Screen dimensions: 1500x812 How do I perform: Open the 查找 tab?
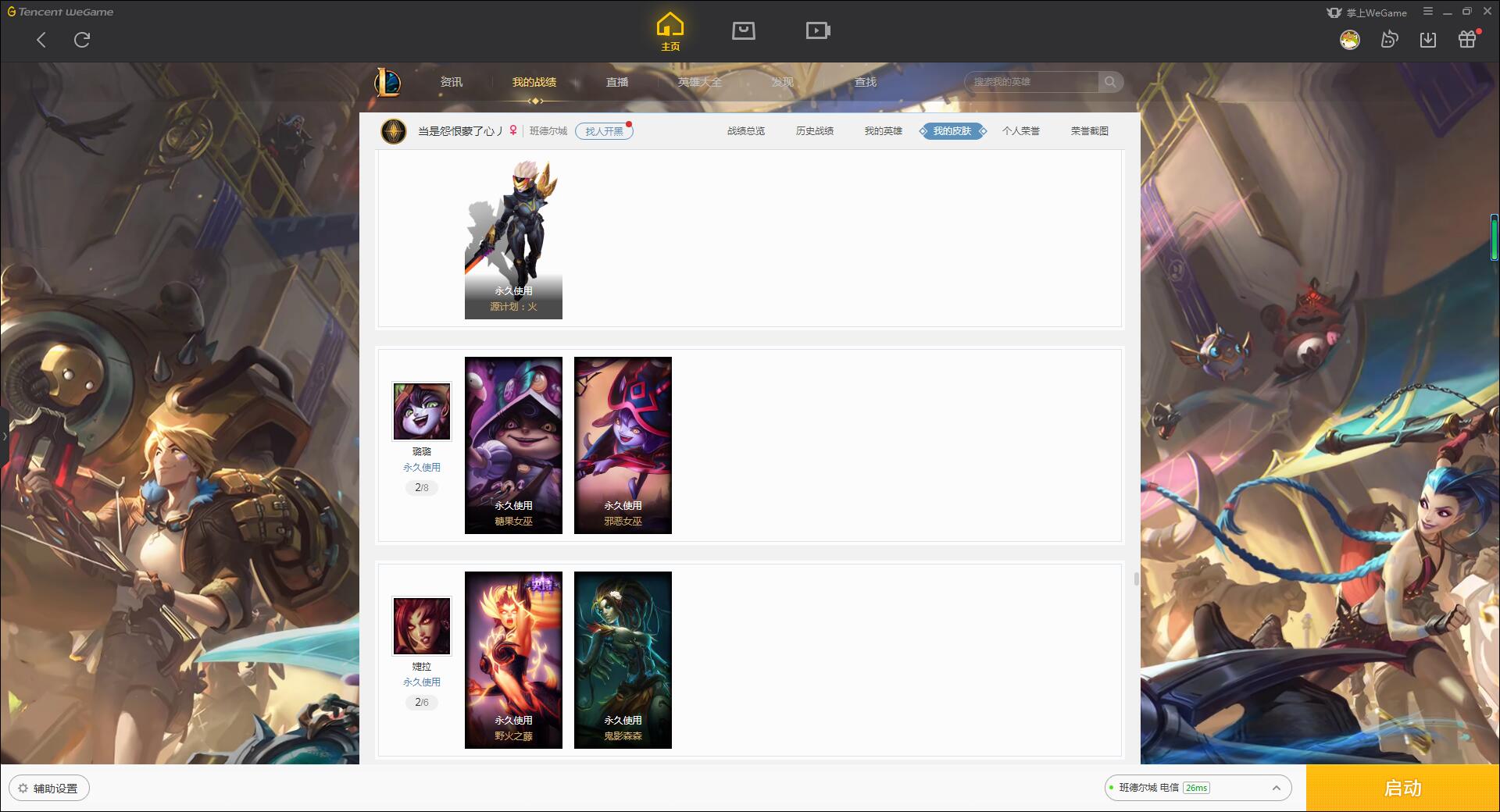(866, 82)
